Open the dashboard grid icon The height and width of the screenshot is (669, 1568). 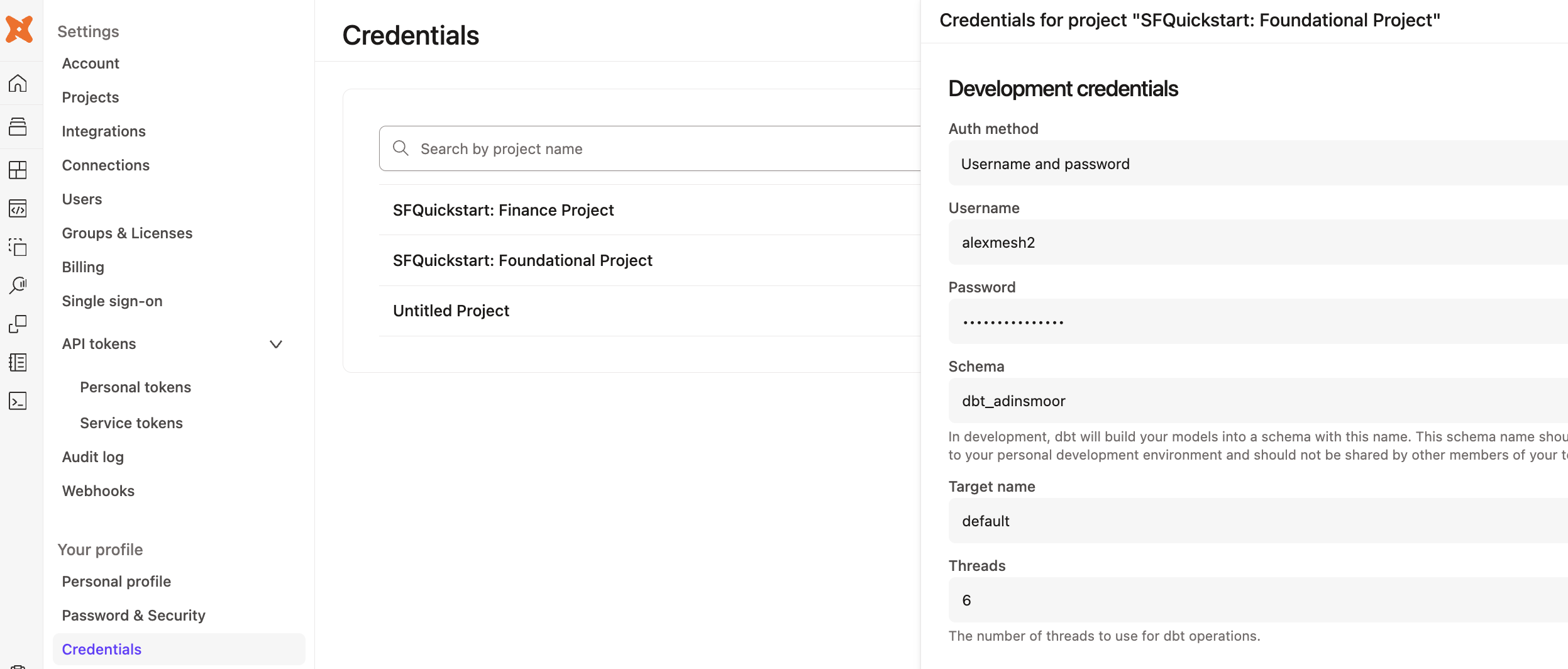18,170
